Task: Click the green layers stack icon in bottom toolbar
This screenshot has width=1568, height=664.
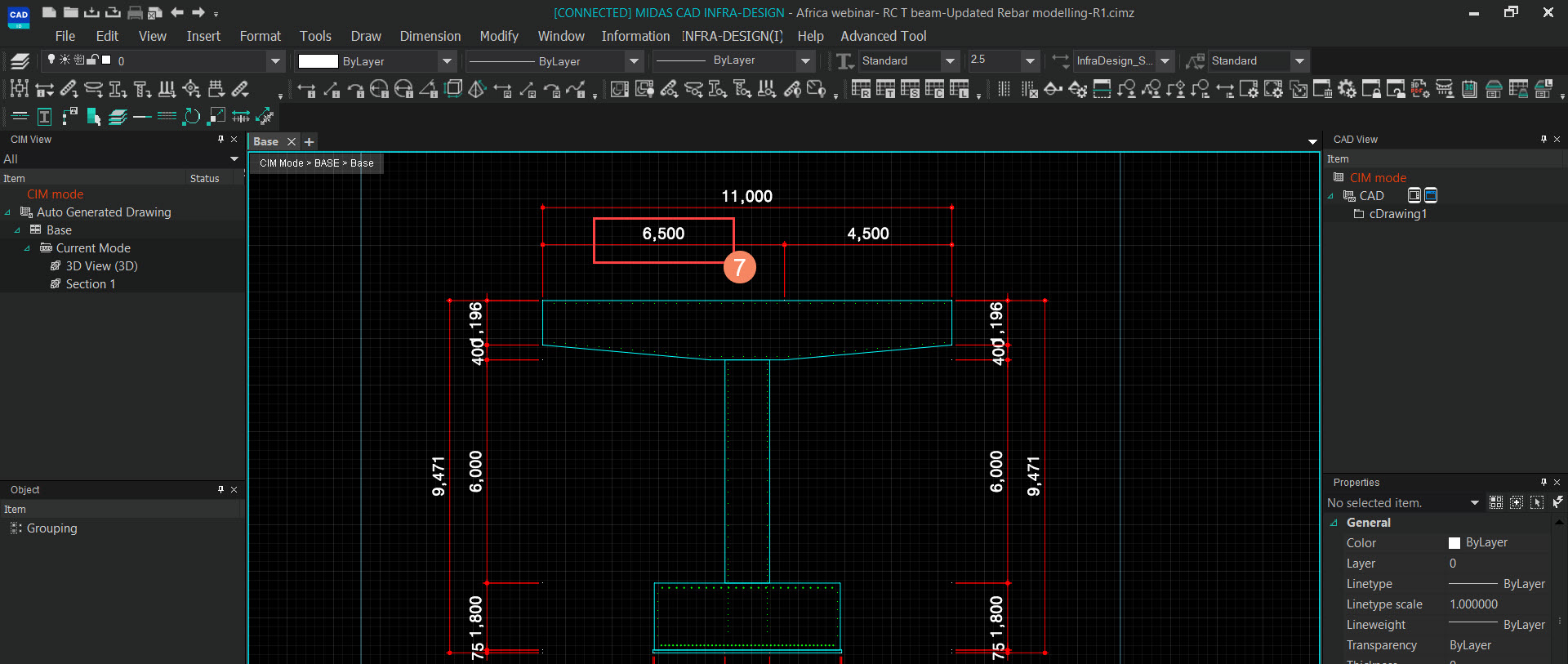Action: (118, 117)
